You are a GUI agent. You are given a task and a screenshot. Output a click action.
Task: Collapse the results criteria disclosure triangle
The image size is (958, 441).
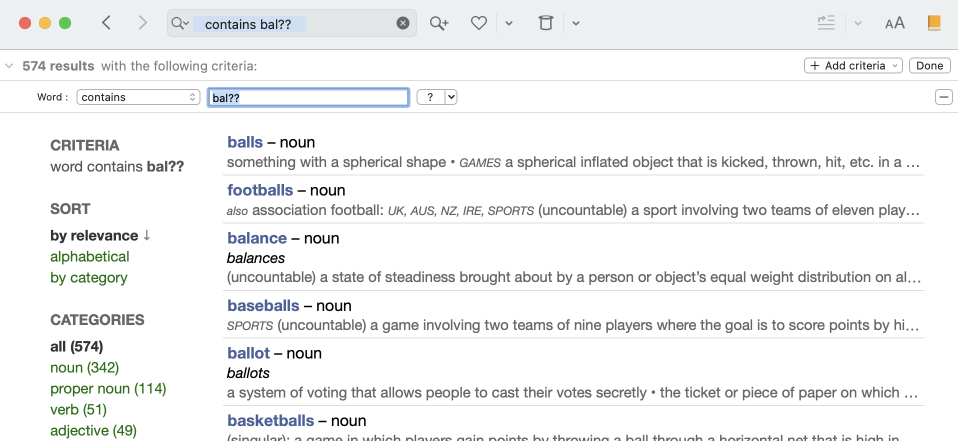[x=9, y=66]
